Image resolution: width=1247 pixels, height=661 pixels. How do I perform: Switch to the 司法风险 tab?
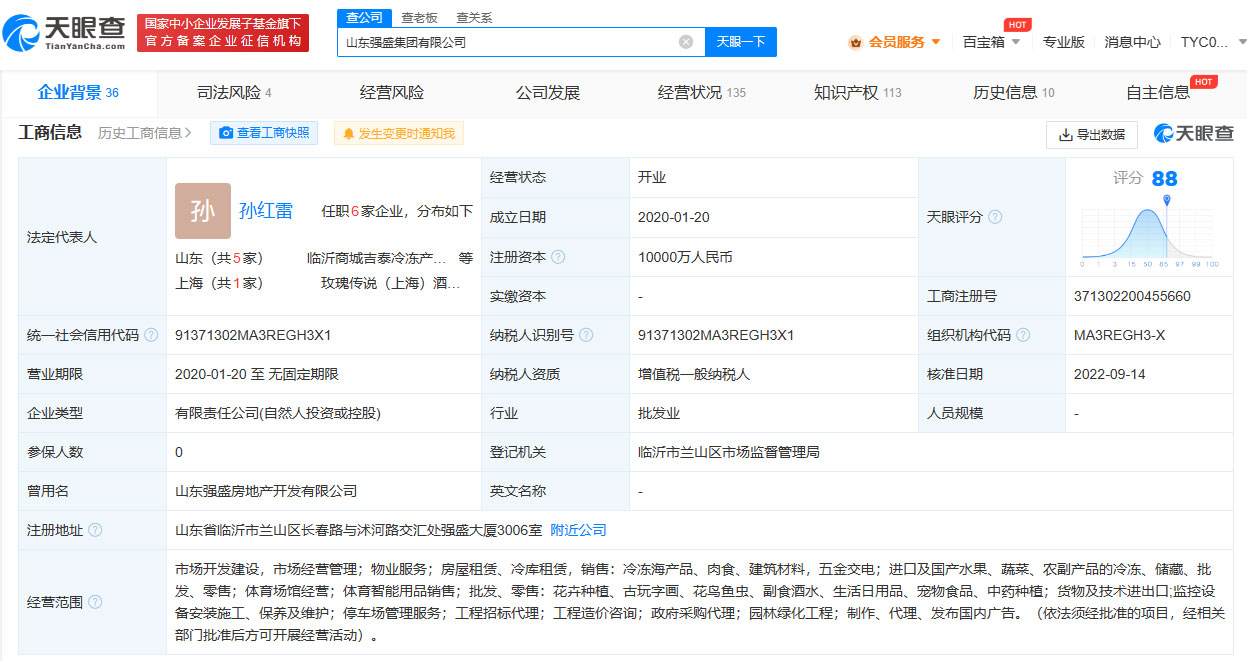click(x=234, y=93)
